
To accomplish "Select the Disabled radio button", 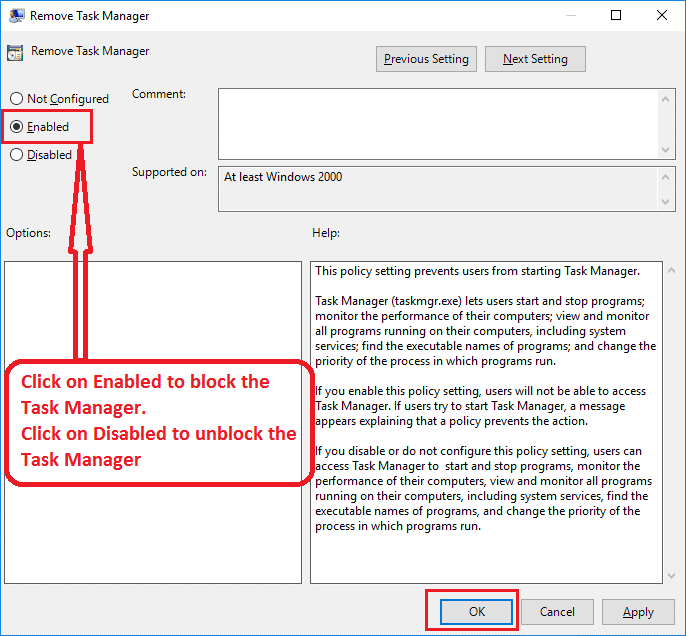I will [x=17, y=155].
